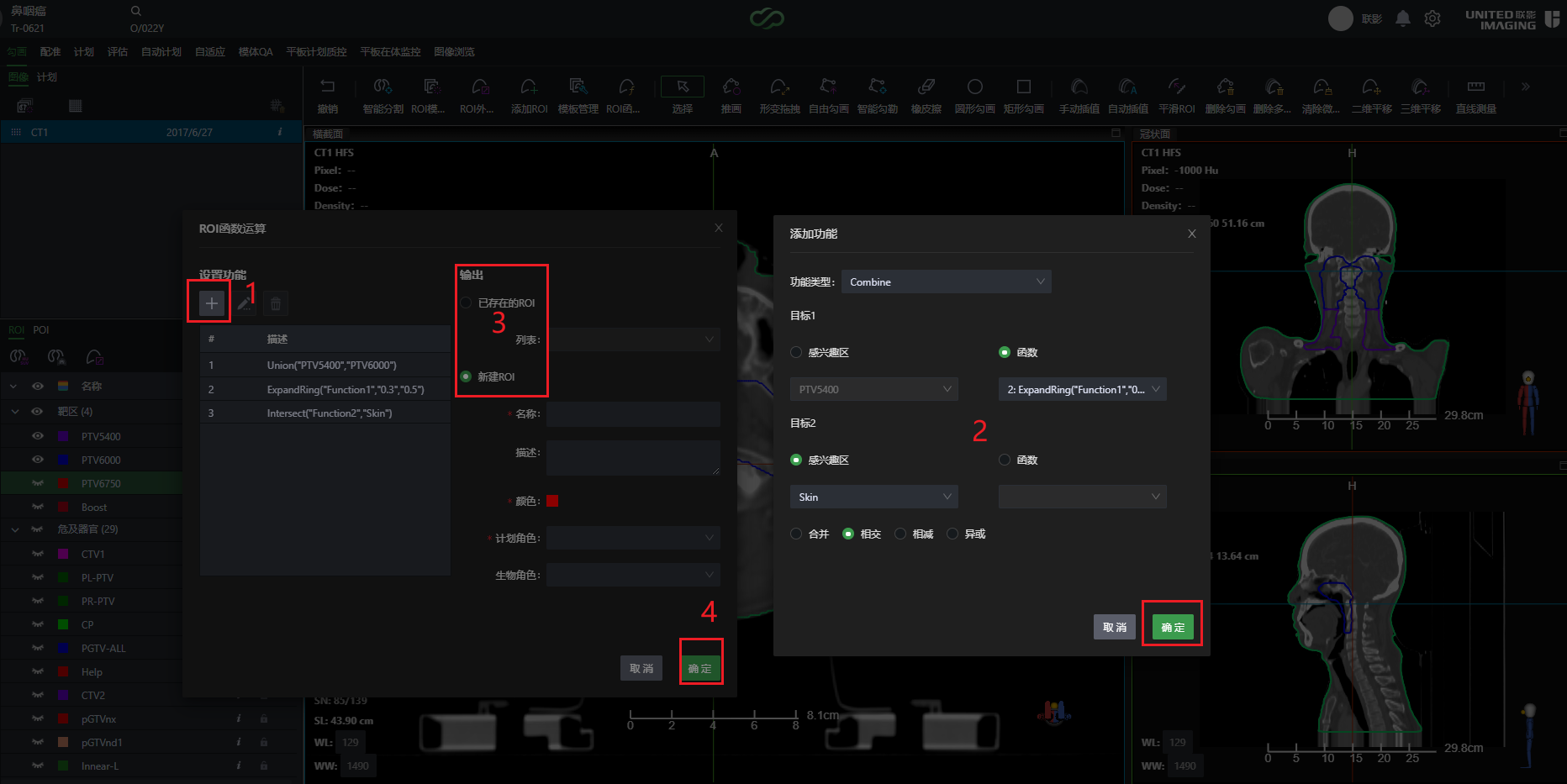Click the search magnifier in top bar
The height and width of the screenshot is (784, 1567).
coord(136,11)
